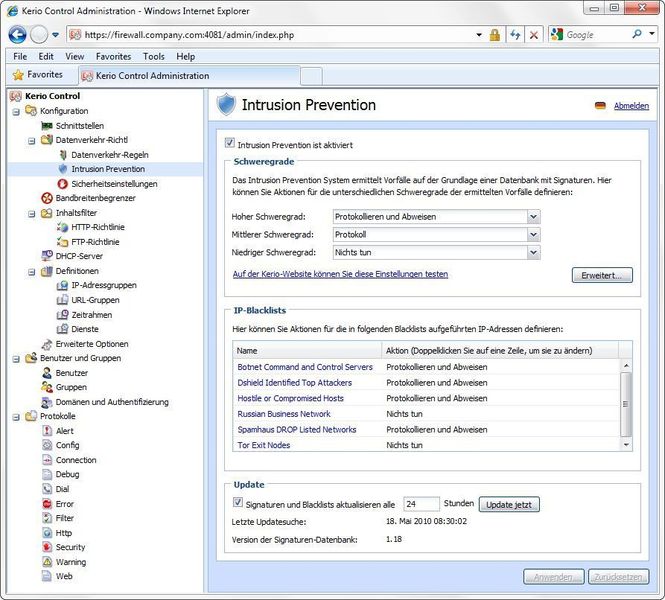Click the blacklist scrollbar up arrow

tap(626, 366)
